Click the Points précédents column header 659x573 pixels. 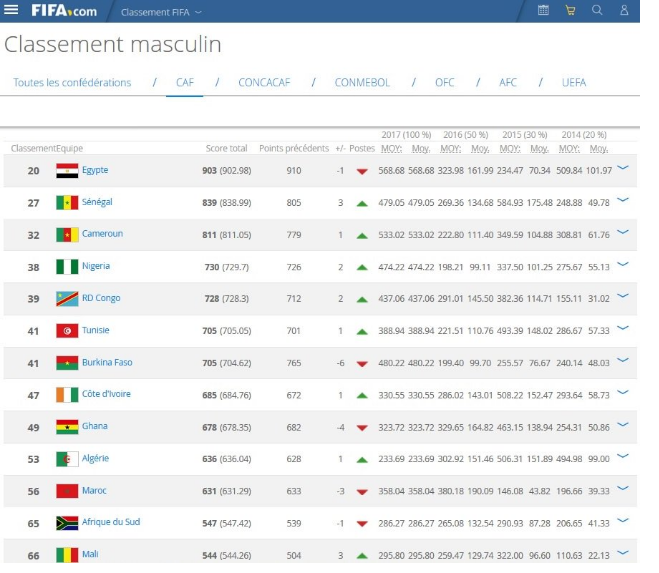(294, 148)
